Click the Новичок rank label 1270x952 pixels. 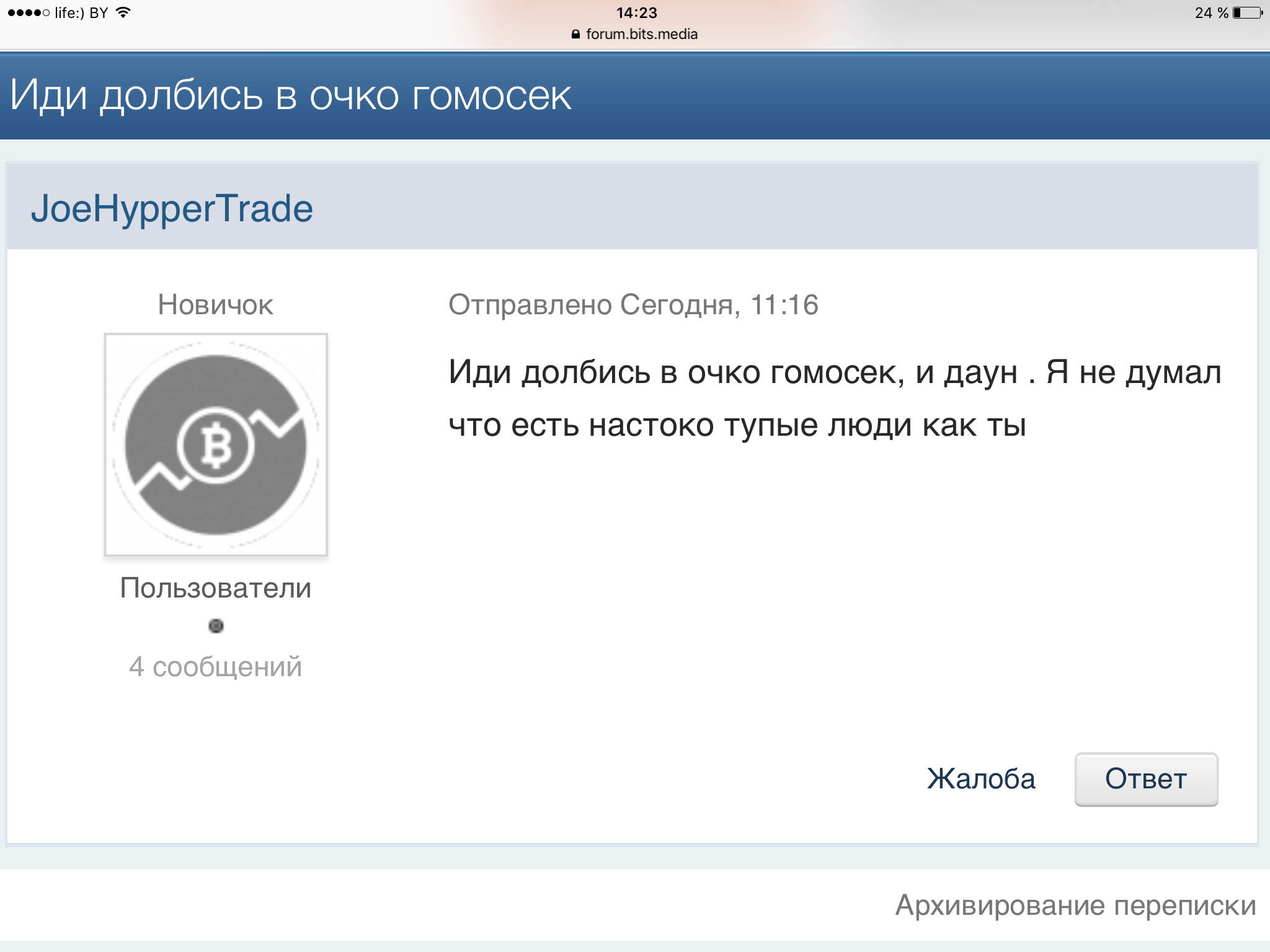tap(215, 305)
